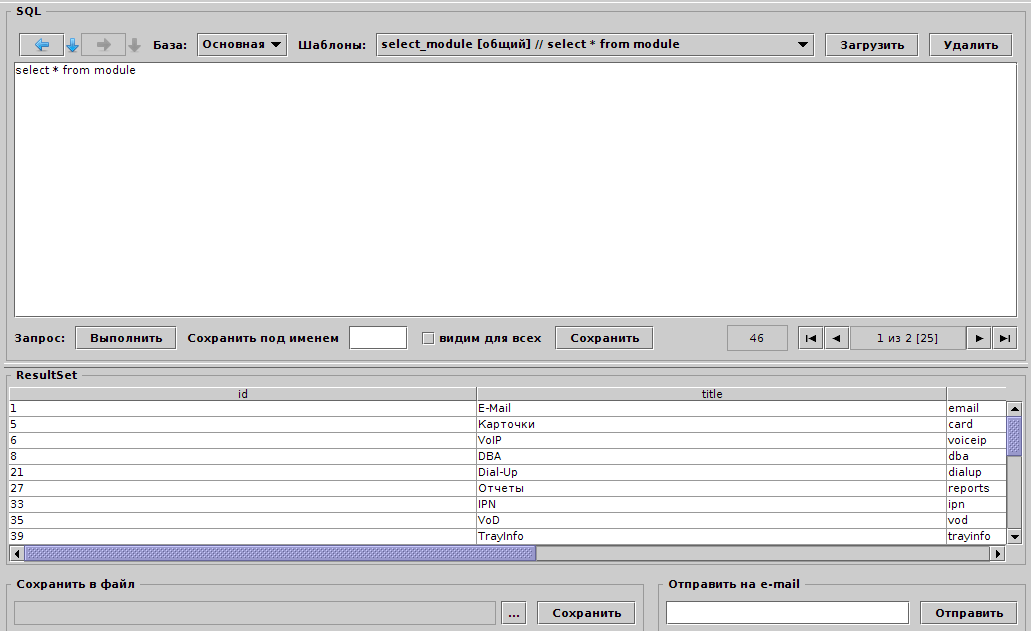Click the down arrow of the vertical scrollbar
The height and width of the screenshot is (631, 1031).
(x=1014, y=537)
